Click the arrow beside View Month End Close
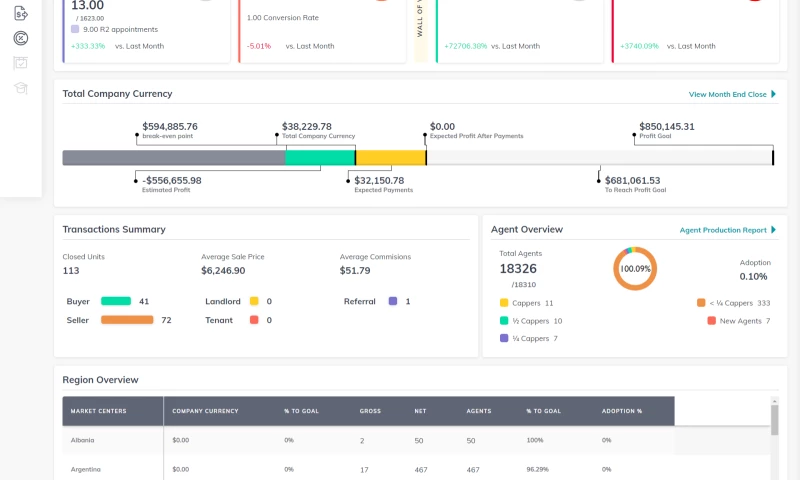This screenshot has width=800, height=480. click(x=773, y=94)
